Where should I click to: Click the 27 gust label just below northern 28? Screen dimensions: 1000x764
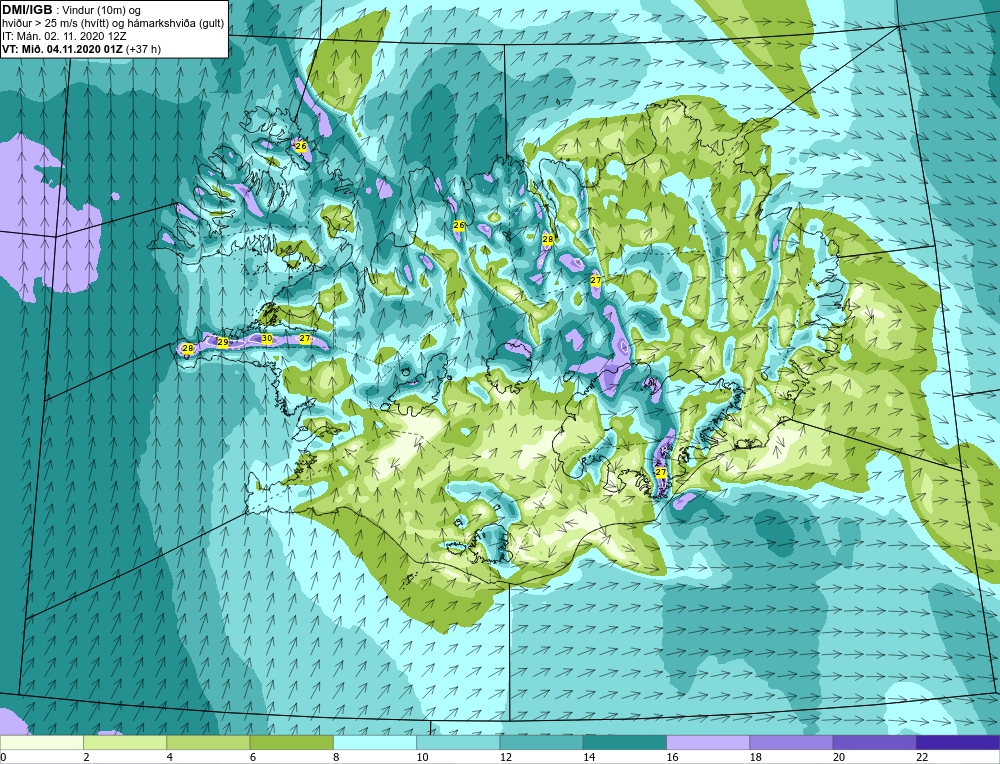coord(596,280)
